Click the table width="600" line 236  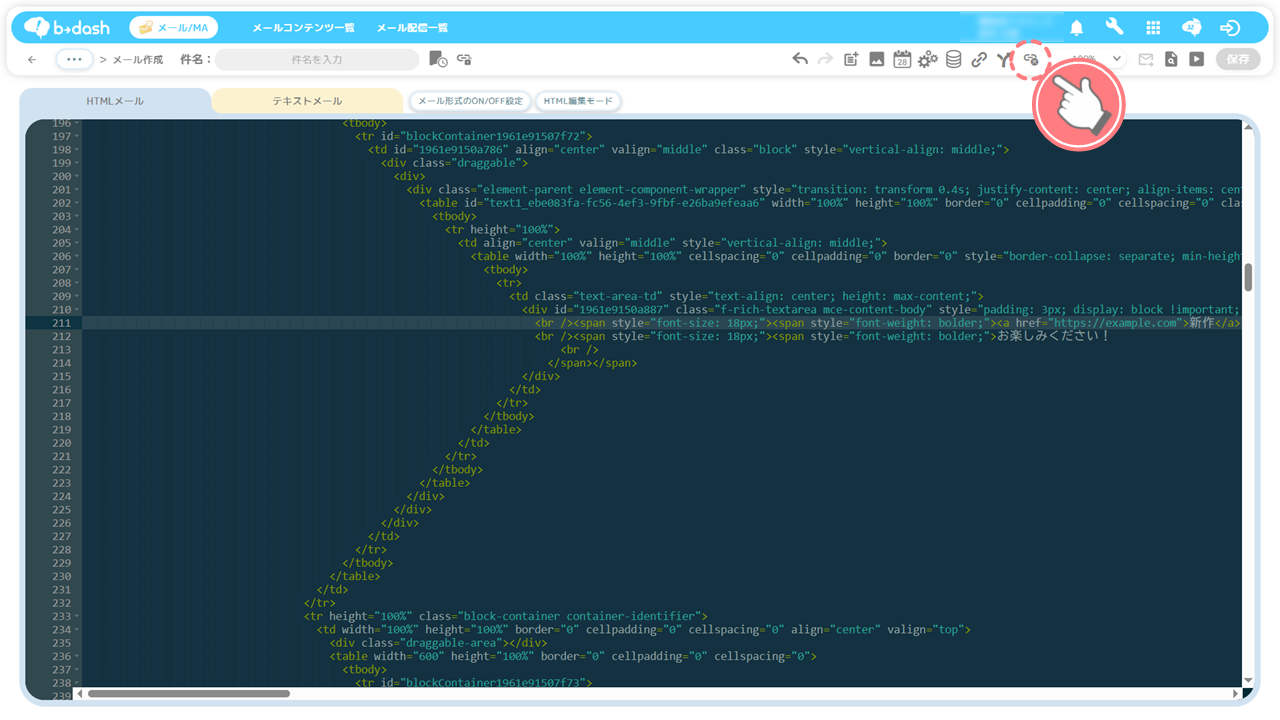pos(573,656)
